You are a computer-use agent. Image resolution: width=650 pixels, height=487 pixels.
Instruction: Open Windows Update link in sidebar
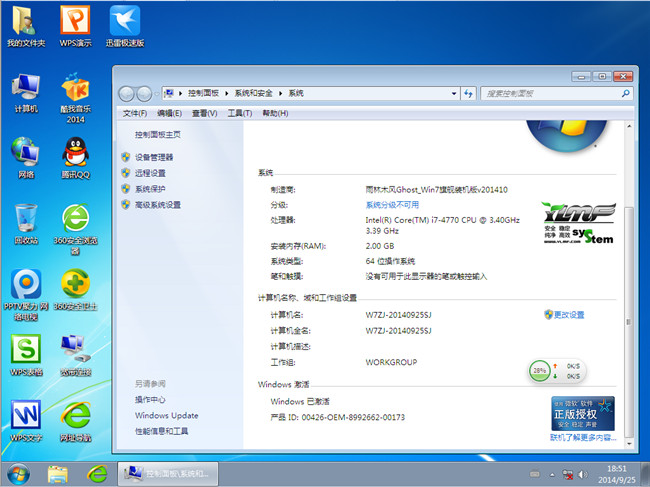tap(166, 415)
